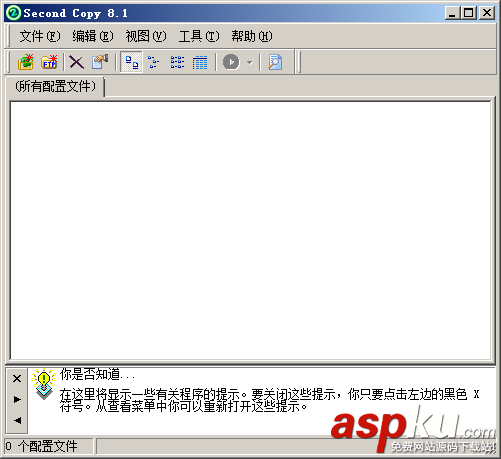This screenshot has width=501, height=459.
Task: Open the 工具(T) menu
Action: (x=199, y=36)
